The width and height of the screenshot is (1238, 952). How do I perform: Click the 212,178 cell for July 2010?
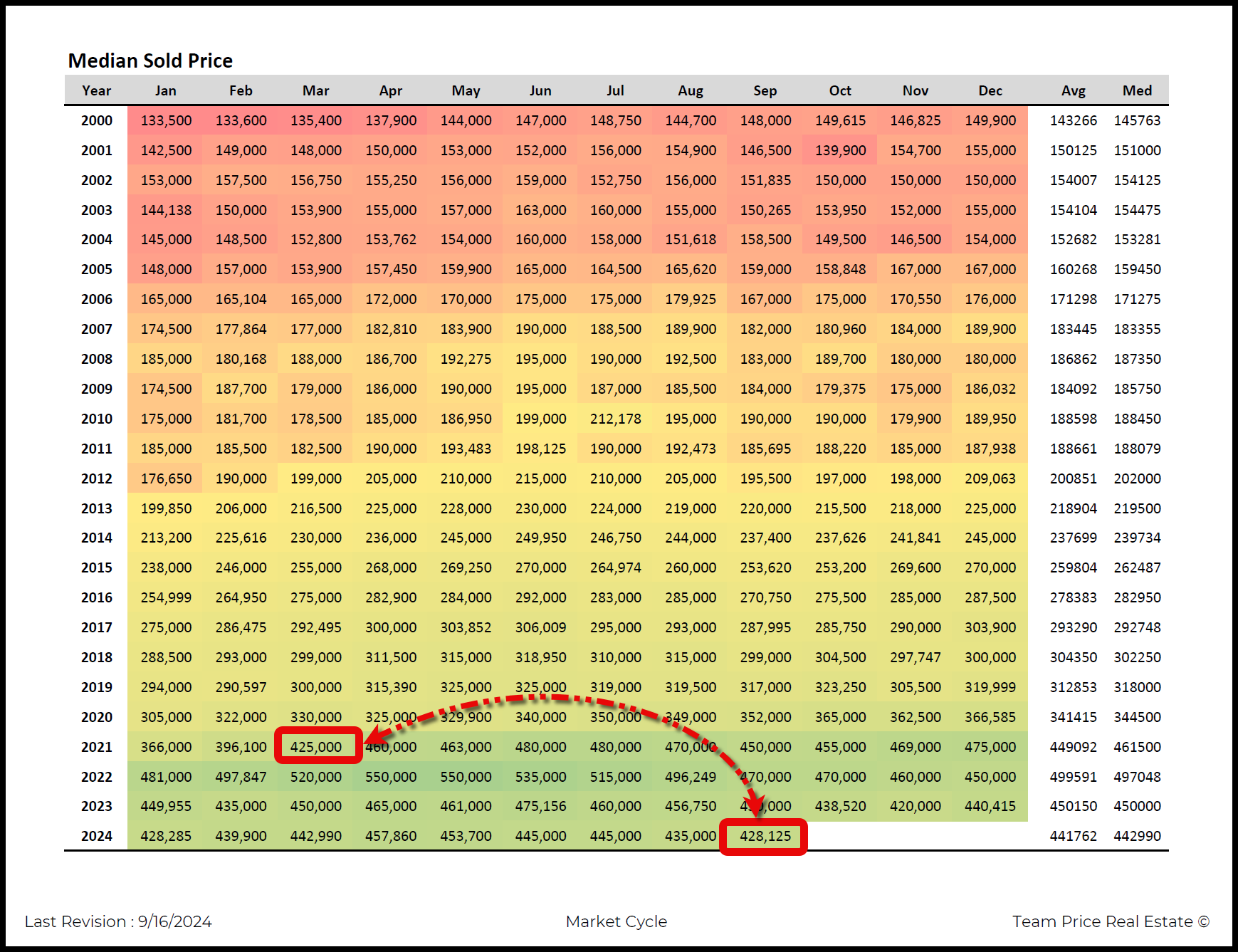pyautogui.click(x=616, y=419)
